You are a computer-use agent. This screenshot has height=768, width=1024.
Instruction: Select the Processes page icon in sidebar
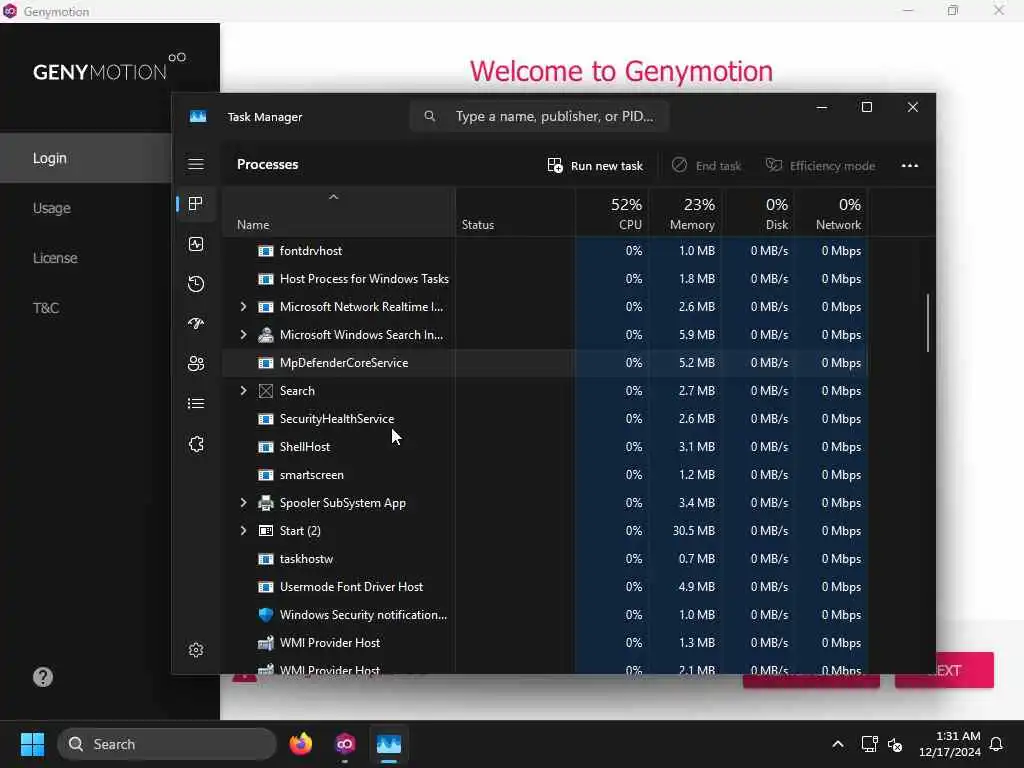click(x=195, y=204)
